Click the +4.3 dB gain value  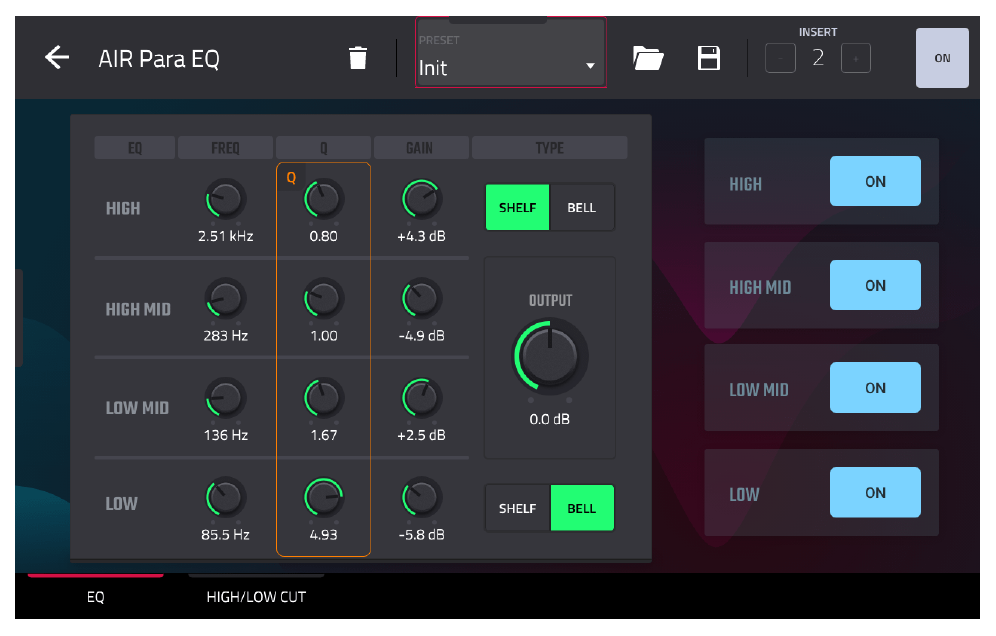pos(421,236)
